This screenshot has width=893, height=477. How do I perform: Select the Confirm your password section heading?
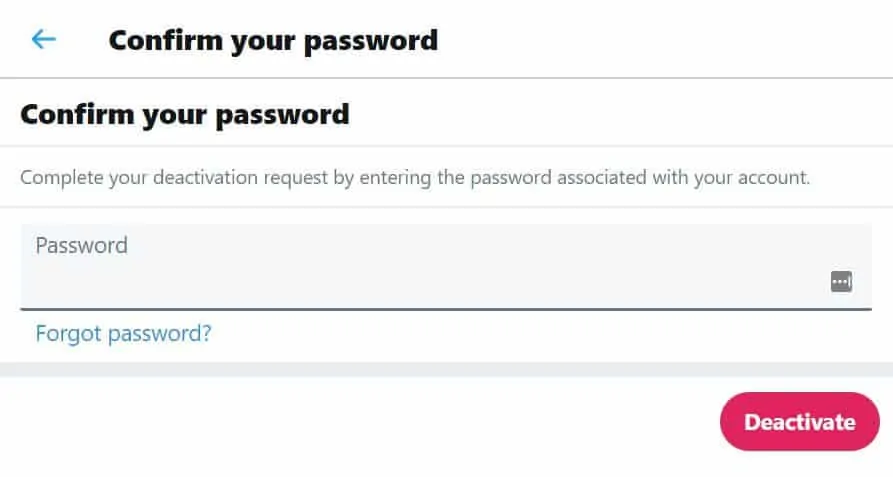185,114
